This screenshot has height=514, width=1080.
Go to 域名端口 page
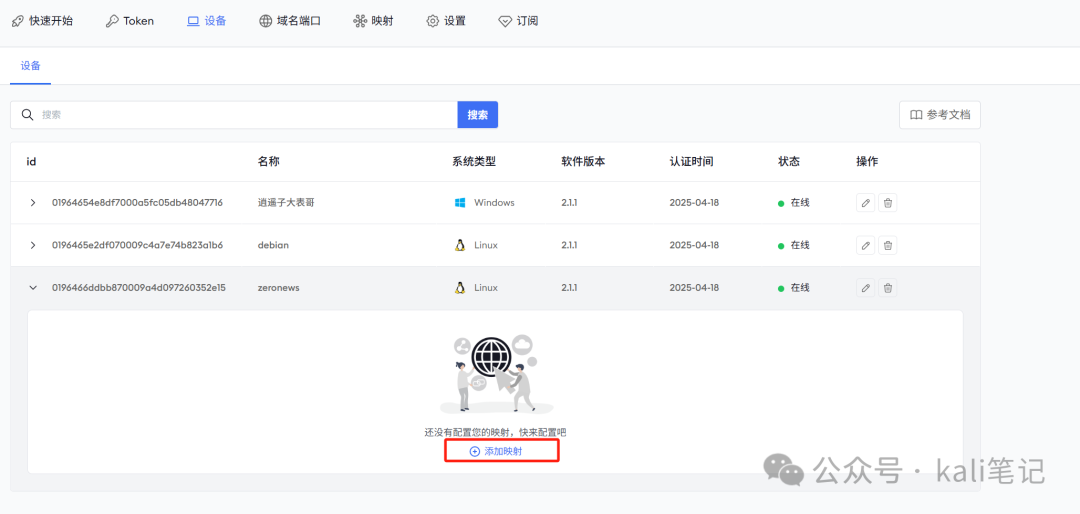pos(289,21)
